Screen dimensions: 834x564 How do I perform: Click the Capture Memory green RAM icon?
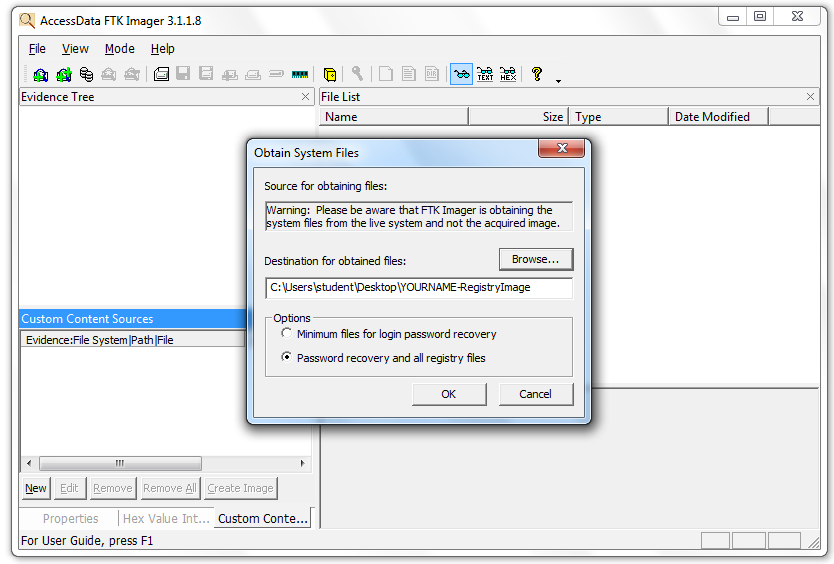(300, 74)
